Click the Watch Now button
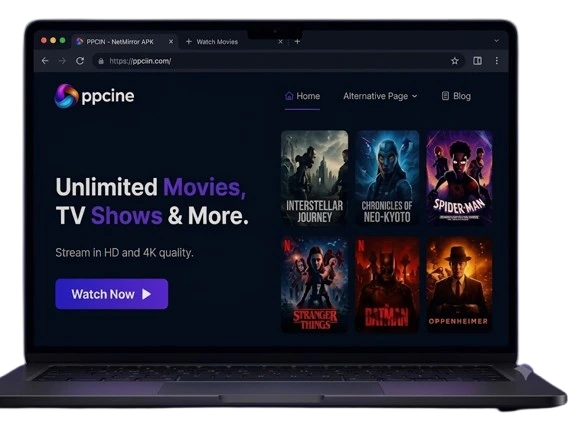Viewport: 584px width, 427px height. coord(112,294)
